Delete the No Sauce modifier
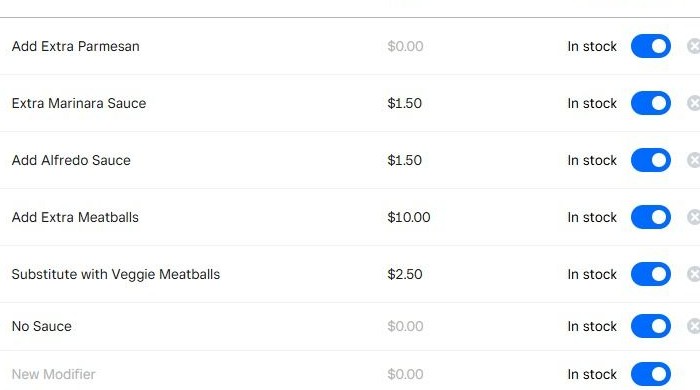 coord(694,326)
